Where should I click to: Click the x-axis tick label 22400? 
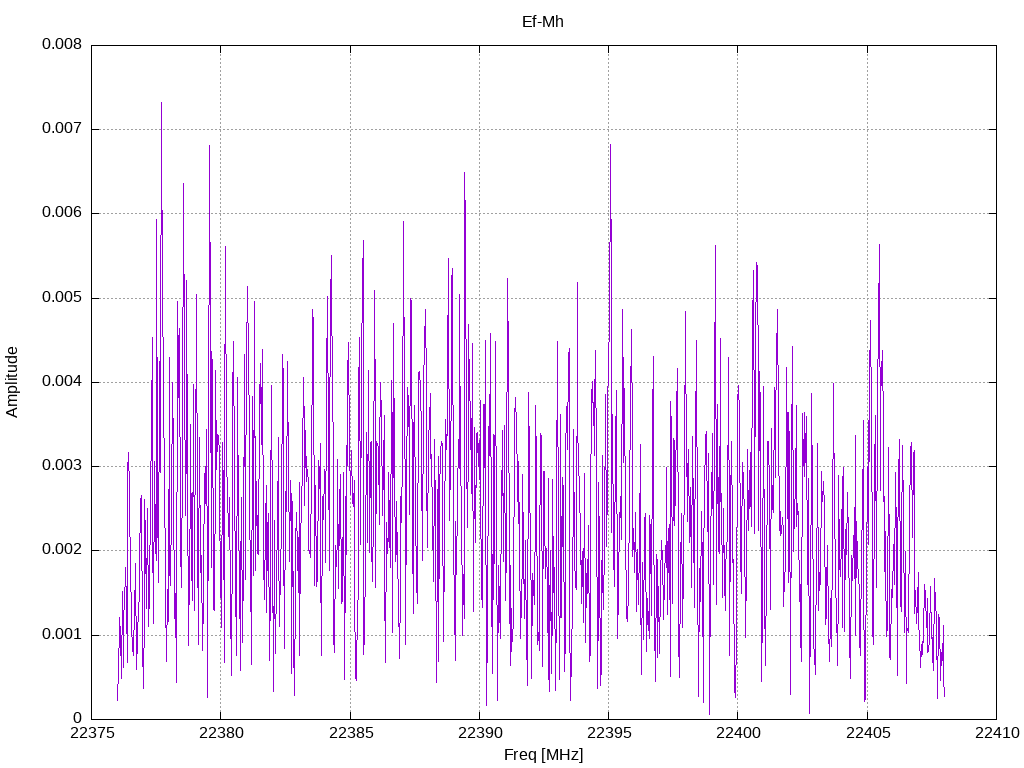(738, 733)
